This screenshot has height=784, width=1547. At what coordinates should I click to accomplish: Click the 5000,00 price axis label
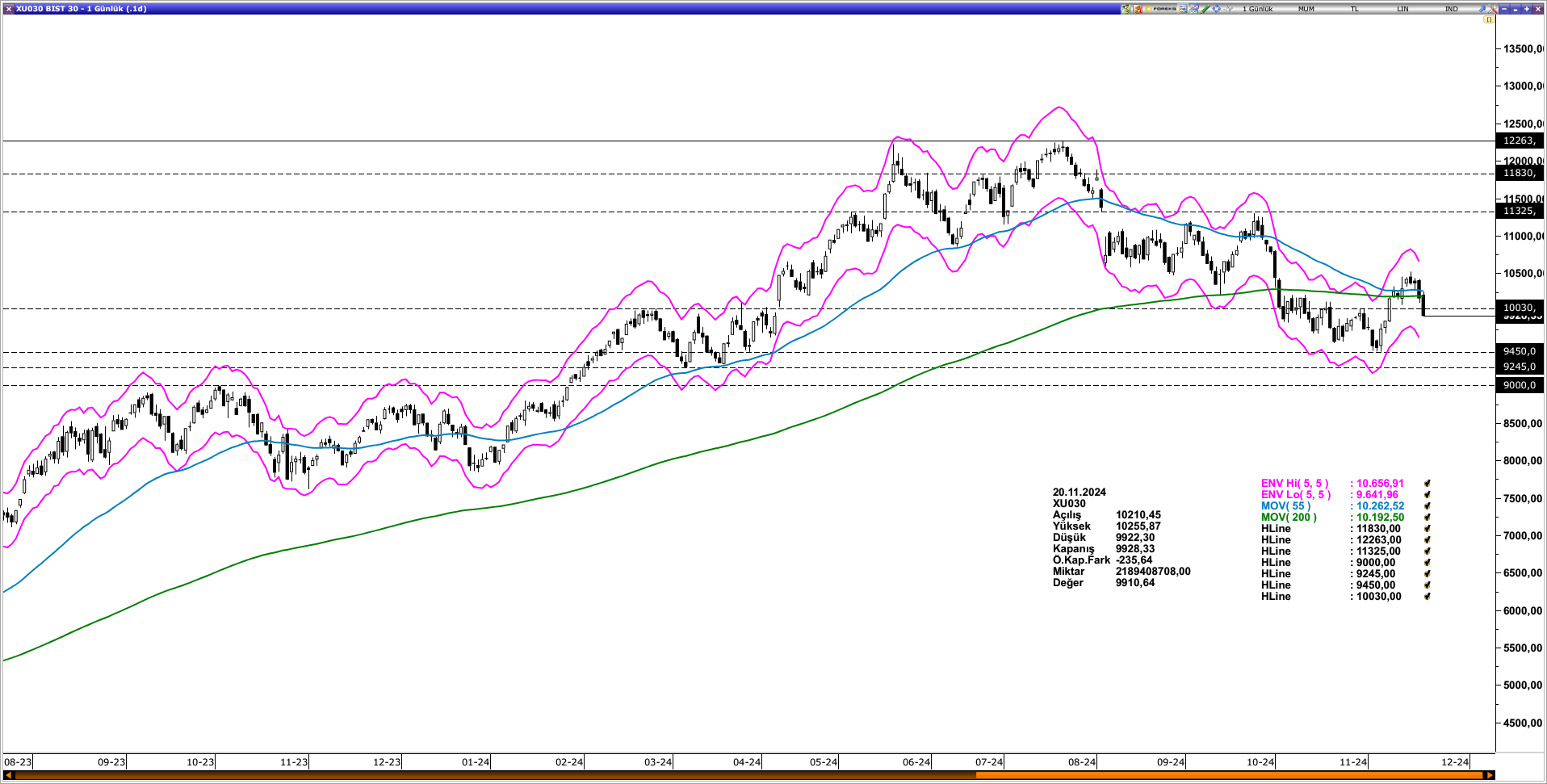pos(1523,685)
